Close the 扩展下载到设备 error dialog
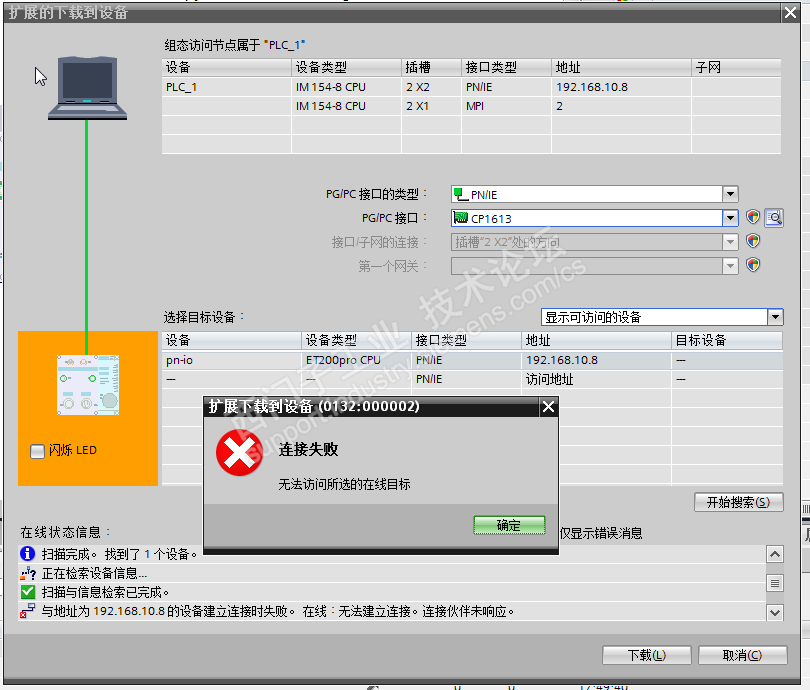The width and height of the screenshot is (810, 690). point(548,407)
